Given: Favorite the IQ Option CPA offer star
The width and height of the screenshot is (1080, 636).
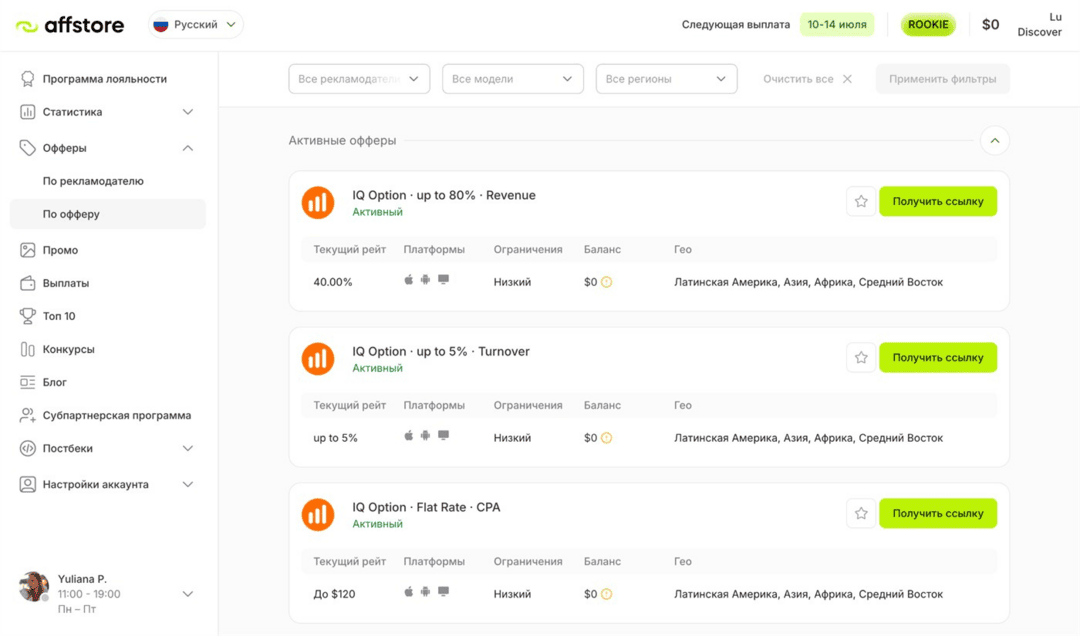Looking at the screenshot, I should pyautogui.click(x=861, y=513).
